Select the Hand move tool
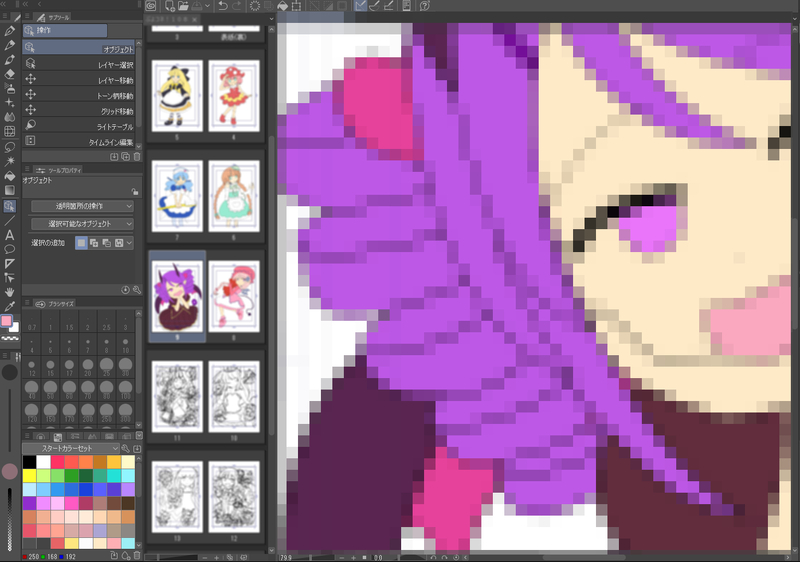The image size is (800, 562). tap(10, 292)
